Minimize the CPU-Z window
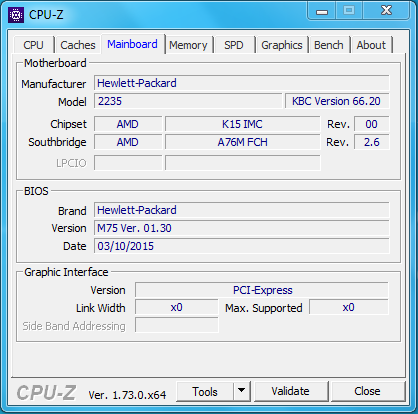The width and height of the screenshot is (418, 414). coord(322,11)
